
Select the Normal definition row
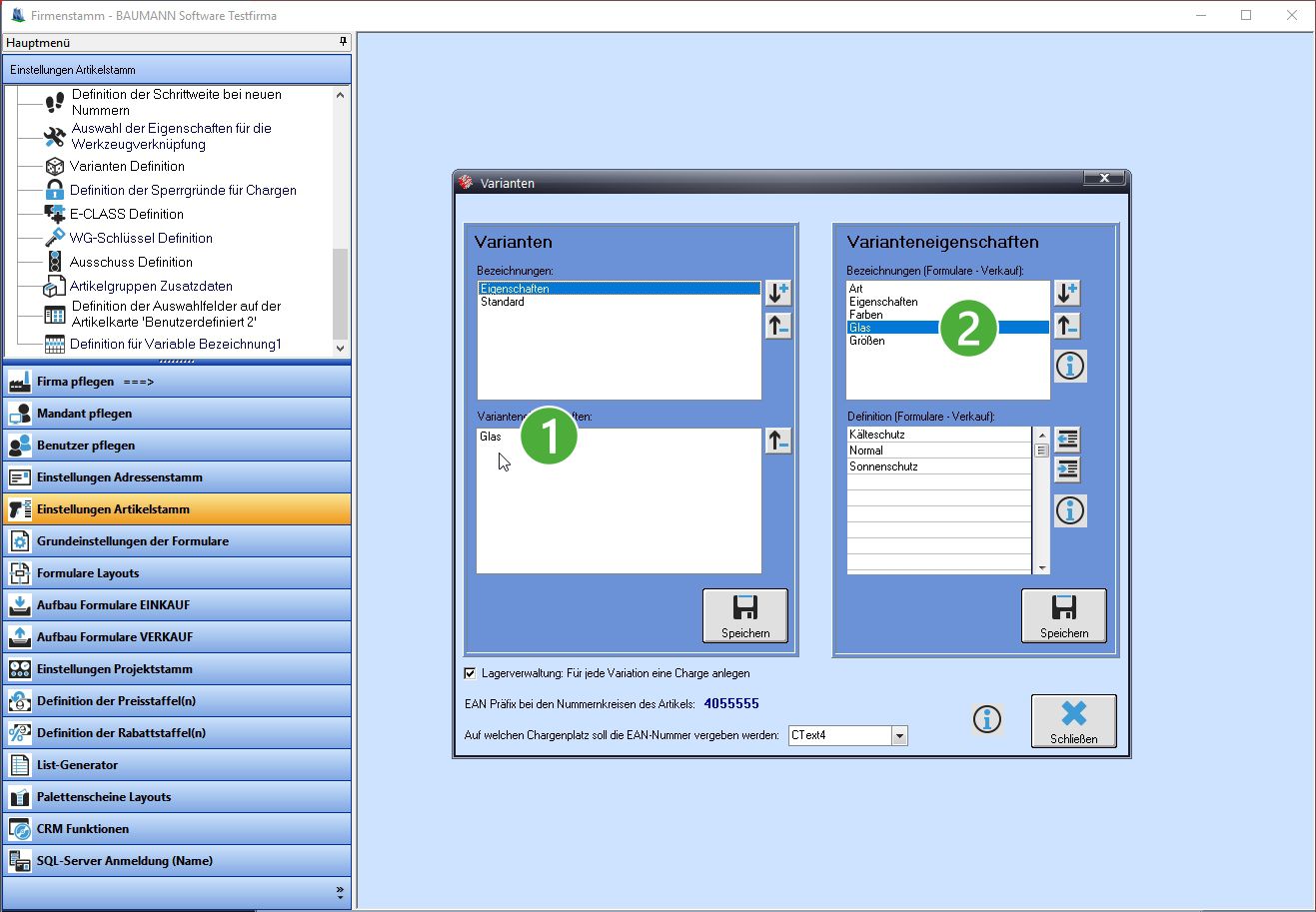pos(939,451)
